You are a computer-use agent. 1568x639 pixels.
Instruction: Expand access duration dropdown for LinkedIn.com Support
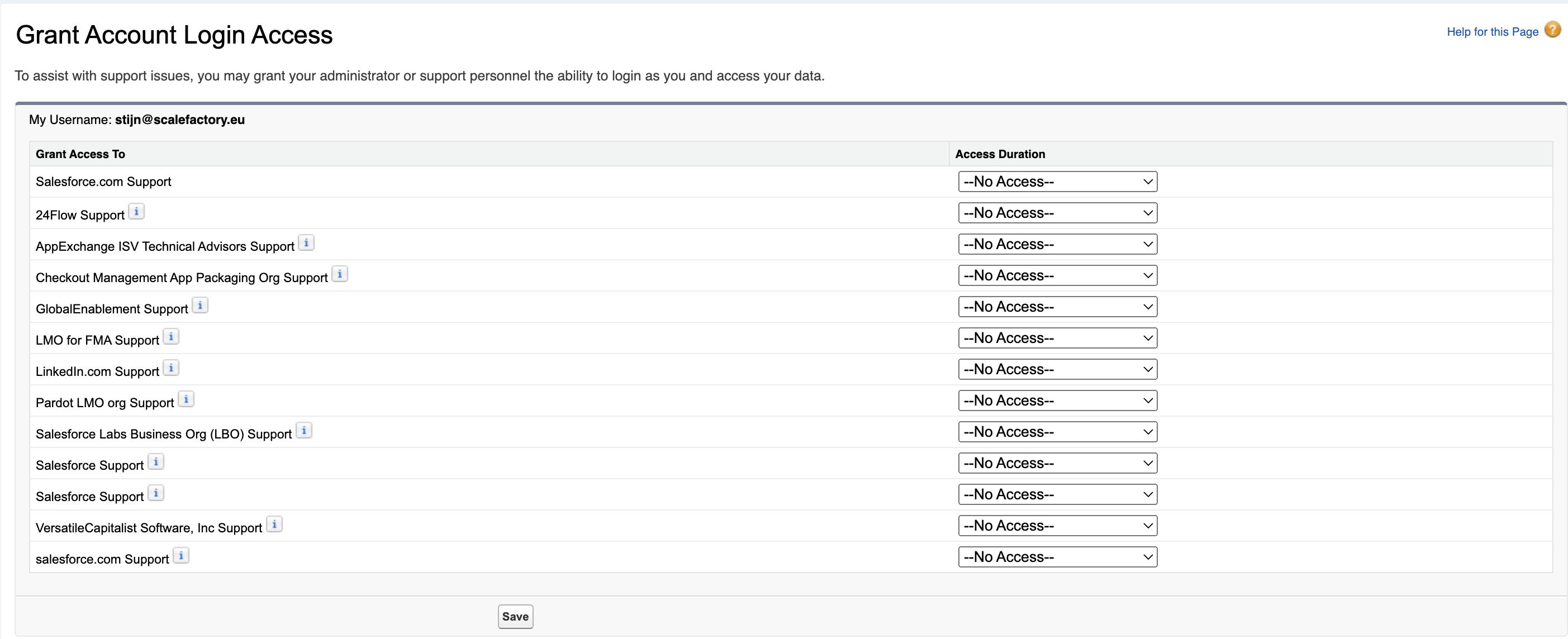pyautogui.click(x=1057, y=369)
